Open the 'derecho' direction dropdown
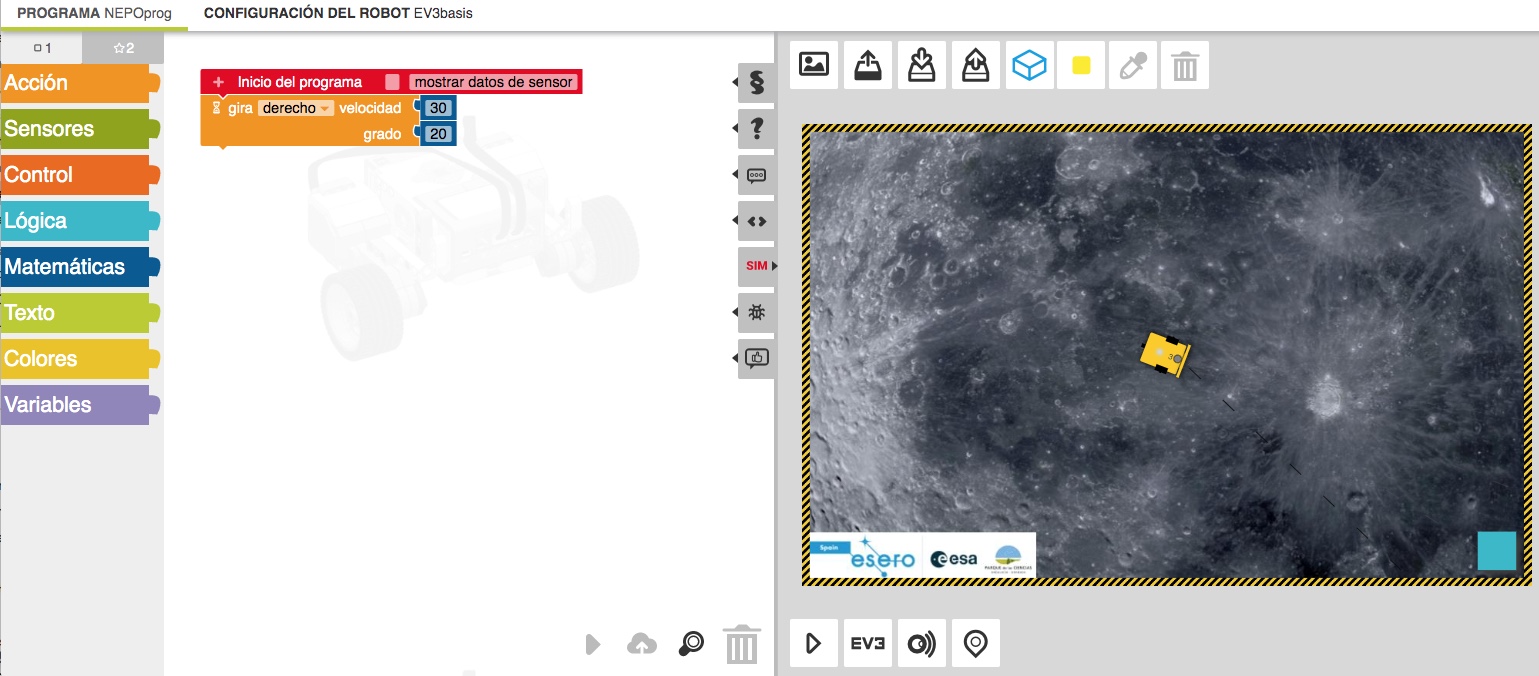 pyautogui.click(x=296, y=108)
